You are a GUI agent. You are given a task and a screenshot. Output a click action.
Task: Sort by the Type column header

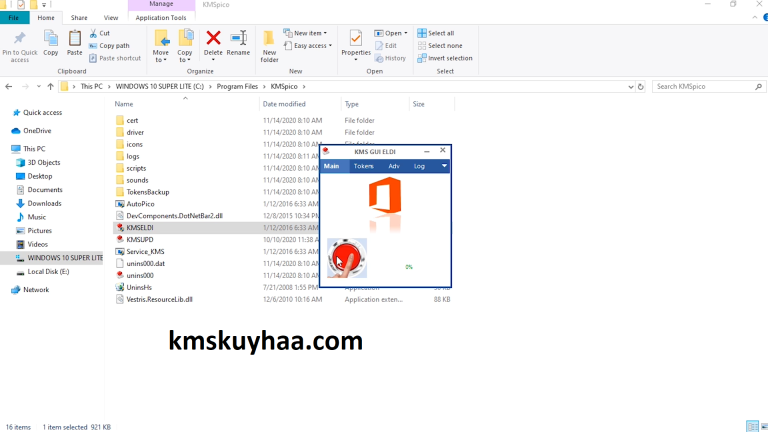[x=352, y=104]
